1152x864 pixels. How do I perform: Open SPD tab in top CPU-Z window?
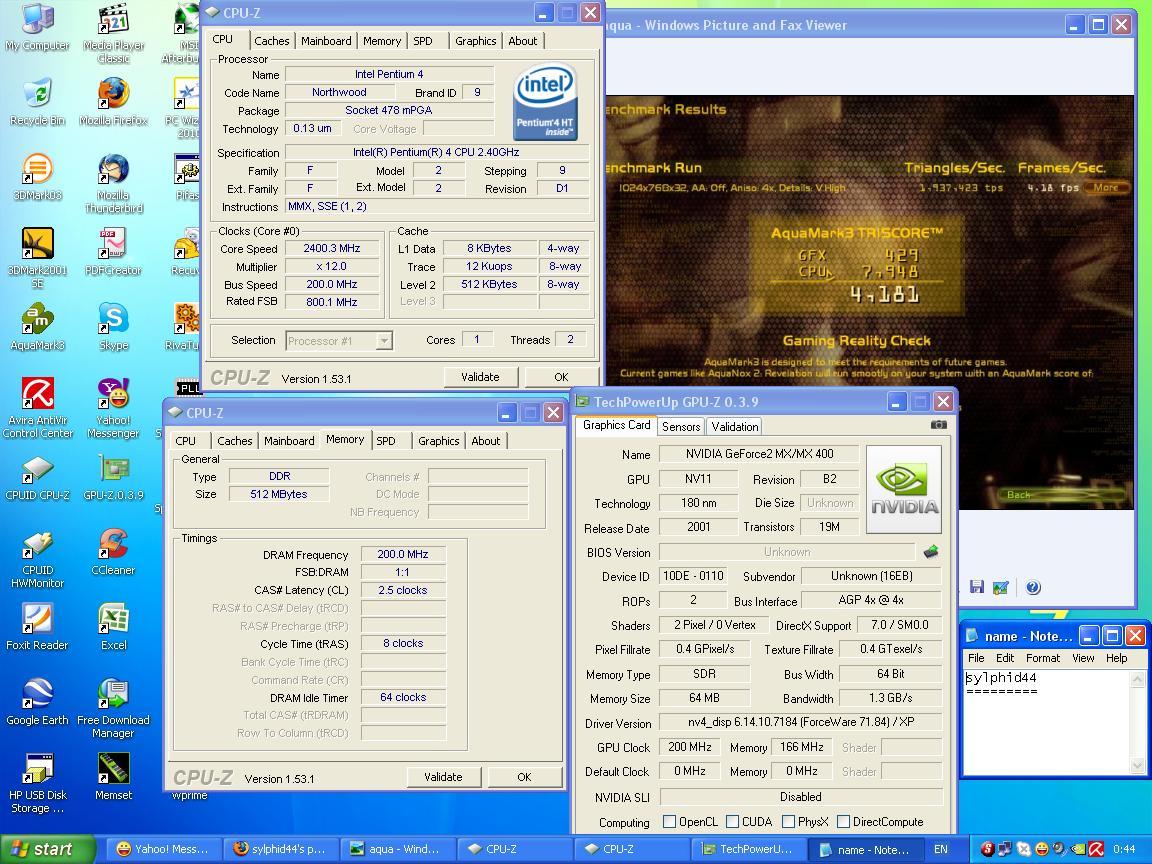[423, 41]
